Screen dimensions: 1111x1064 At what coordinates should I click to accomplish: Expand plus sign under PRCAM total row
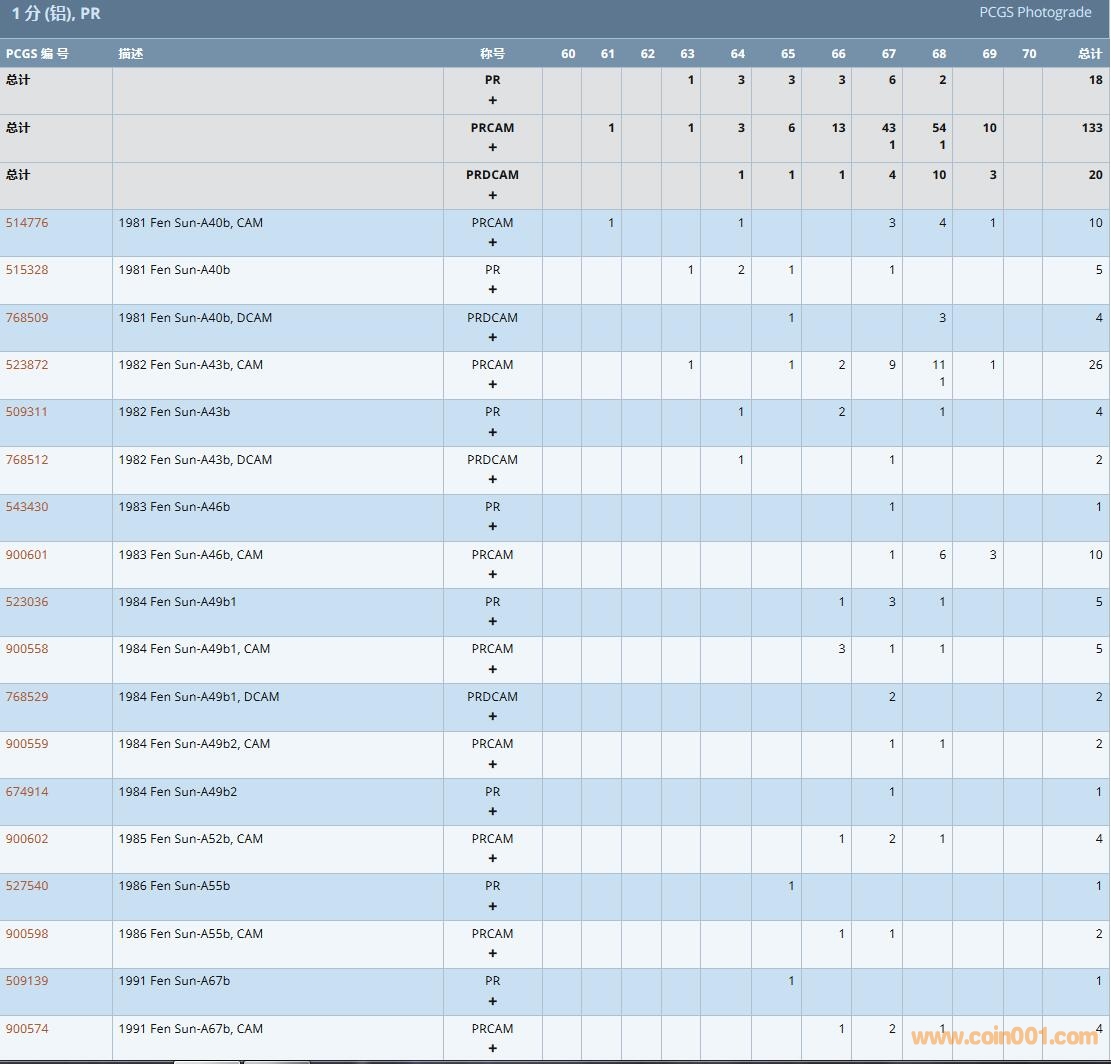point(492,147)
